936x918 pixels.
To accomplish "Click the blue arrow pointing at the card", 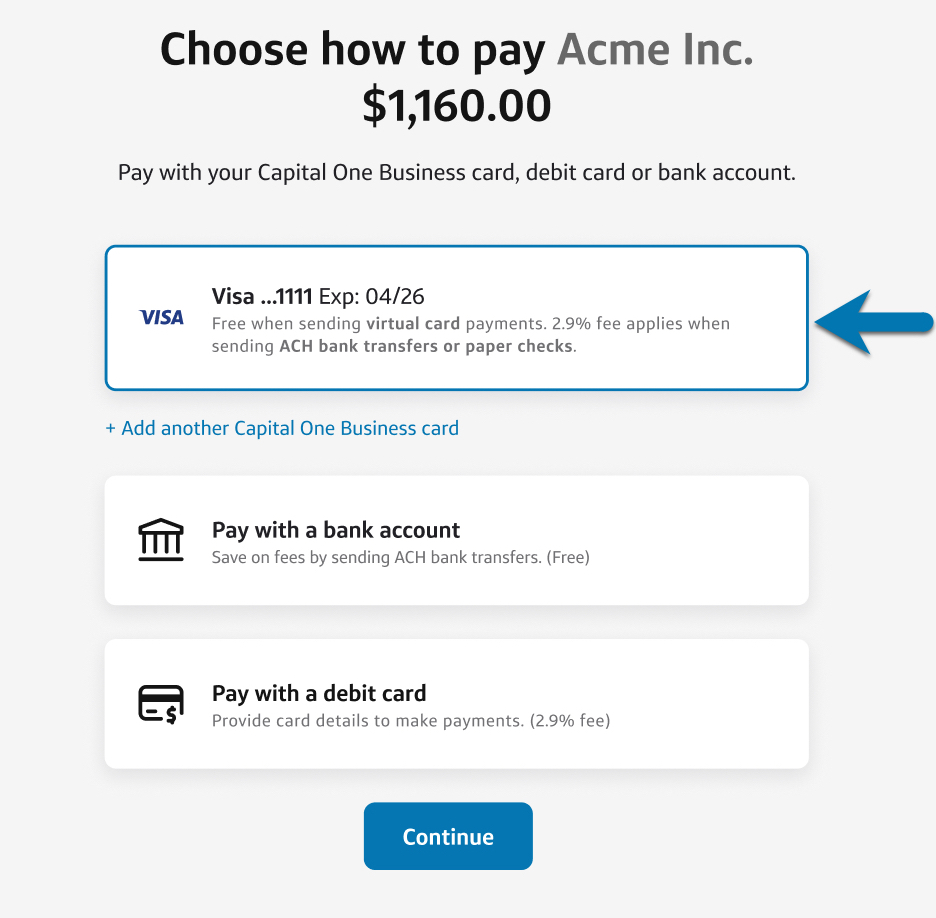I will point(877,322).
